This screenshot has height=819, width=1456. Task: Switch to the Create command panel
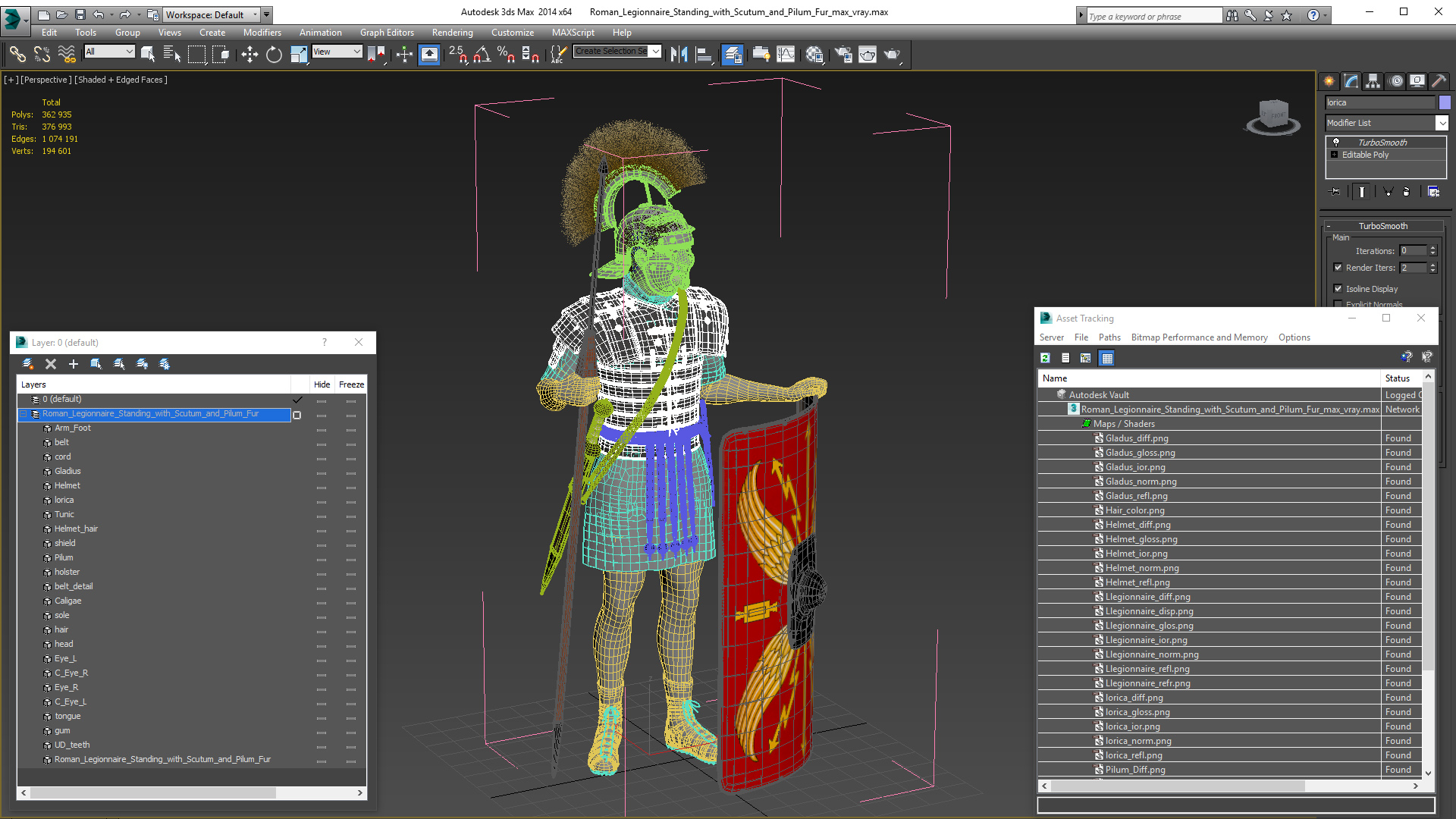click(1329, 81)
